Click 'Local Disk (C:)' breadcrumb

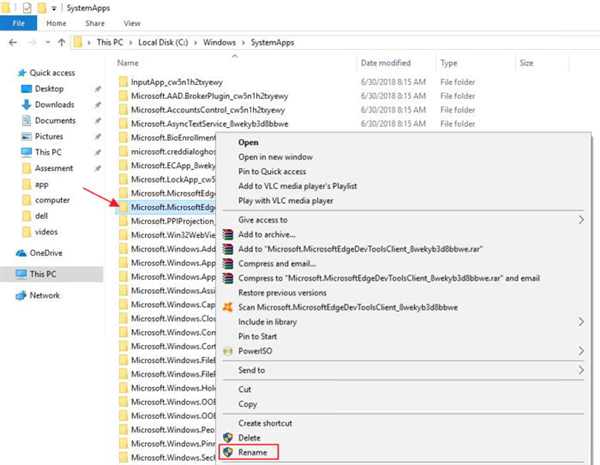(x=163, y=42)
